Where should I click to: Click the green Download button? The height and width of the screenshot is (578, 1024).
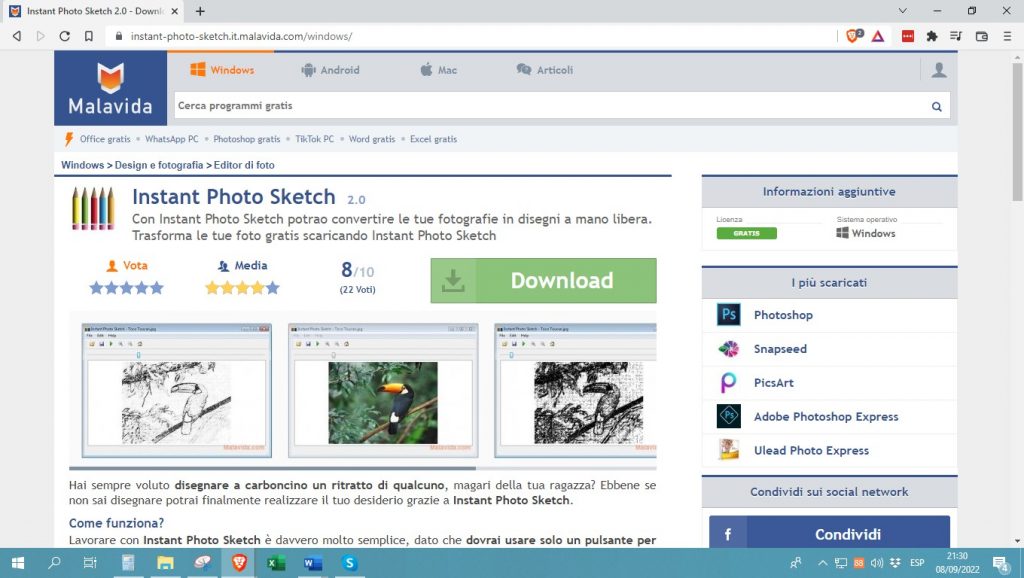(543, 281)
